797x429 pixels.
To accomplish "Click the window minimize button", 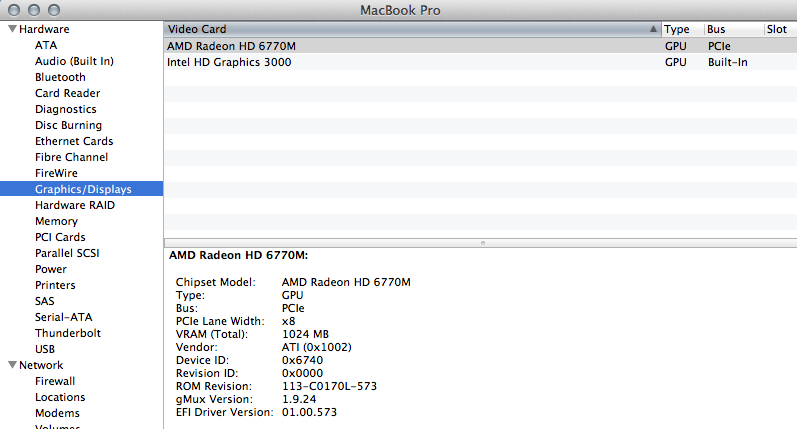I will [34, 10].
